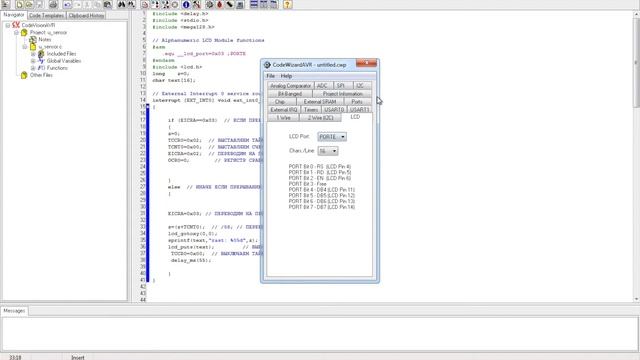Open the Project Information tab
Screen dimensions: 640x360
342,94
